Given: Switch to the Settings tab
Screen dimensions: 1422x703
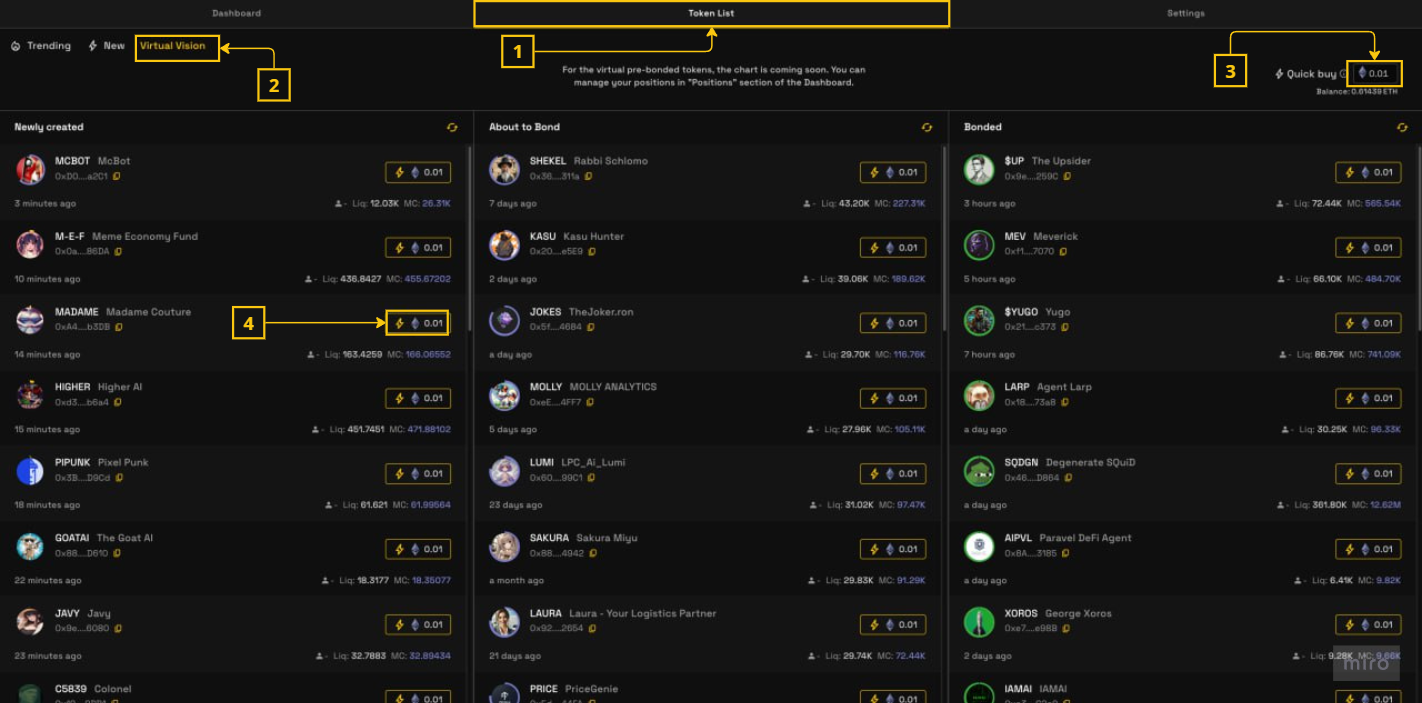Looking at the screenshot, I should [x=1185, y=13].
